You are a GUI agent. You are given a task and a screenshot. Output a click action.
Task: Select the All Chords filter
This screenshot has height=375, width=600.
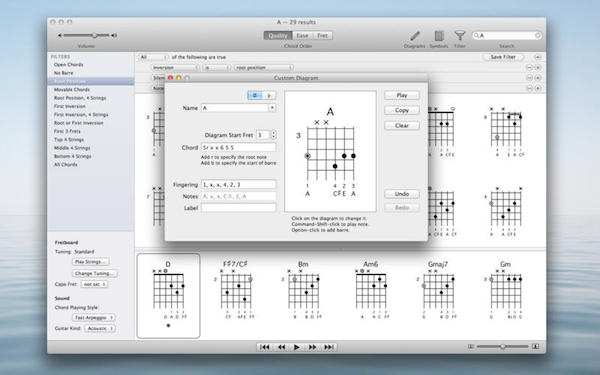65,165
